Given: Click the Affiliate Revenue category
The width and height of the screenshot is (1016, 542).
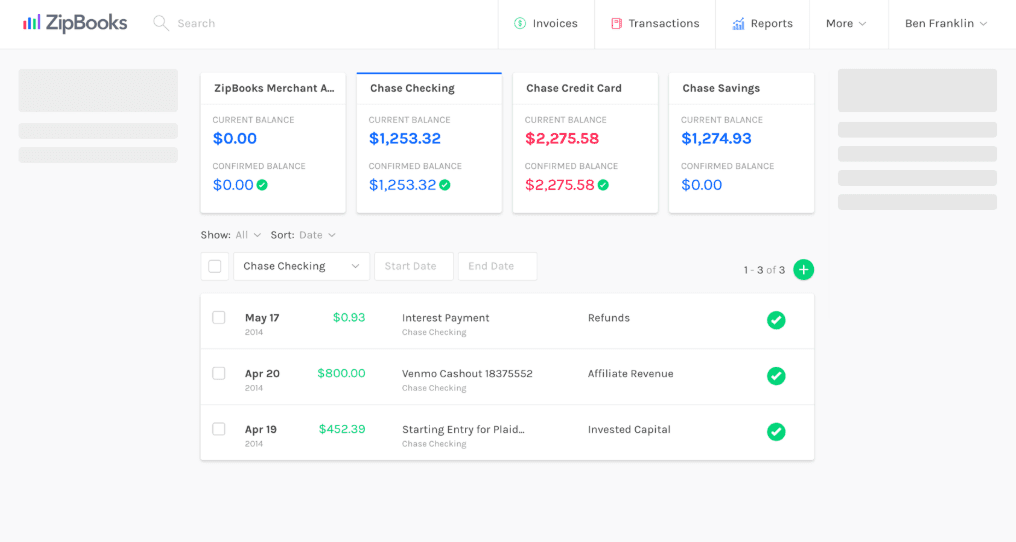Looking at the screenshot, I should 630,373.
